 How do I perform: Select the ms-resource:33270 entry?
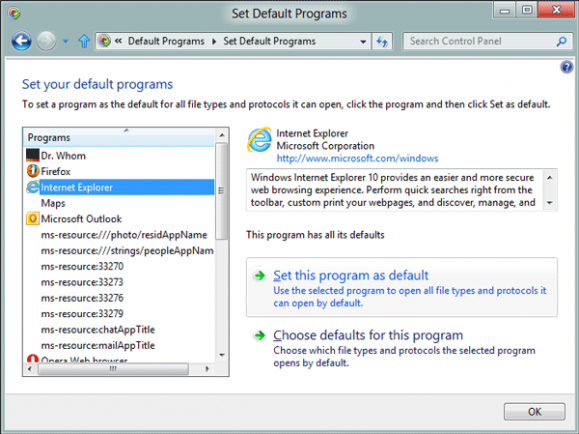[82, 266]
